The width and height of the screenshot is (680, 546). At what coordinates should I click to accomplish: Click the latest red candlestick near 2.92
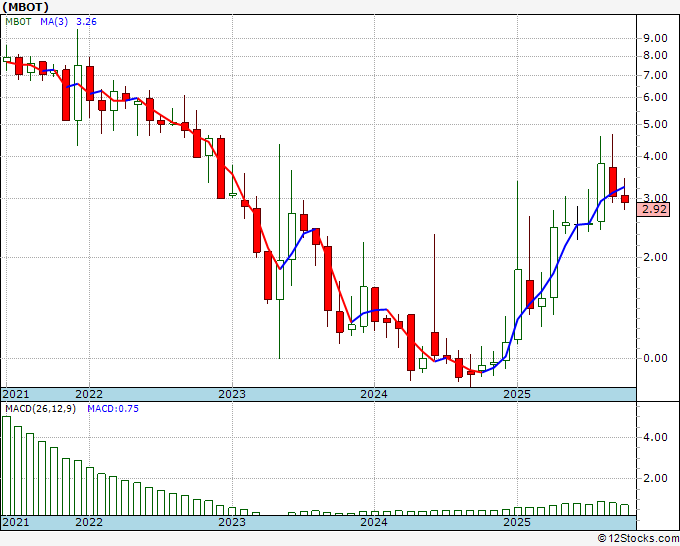point(624,199)
